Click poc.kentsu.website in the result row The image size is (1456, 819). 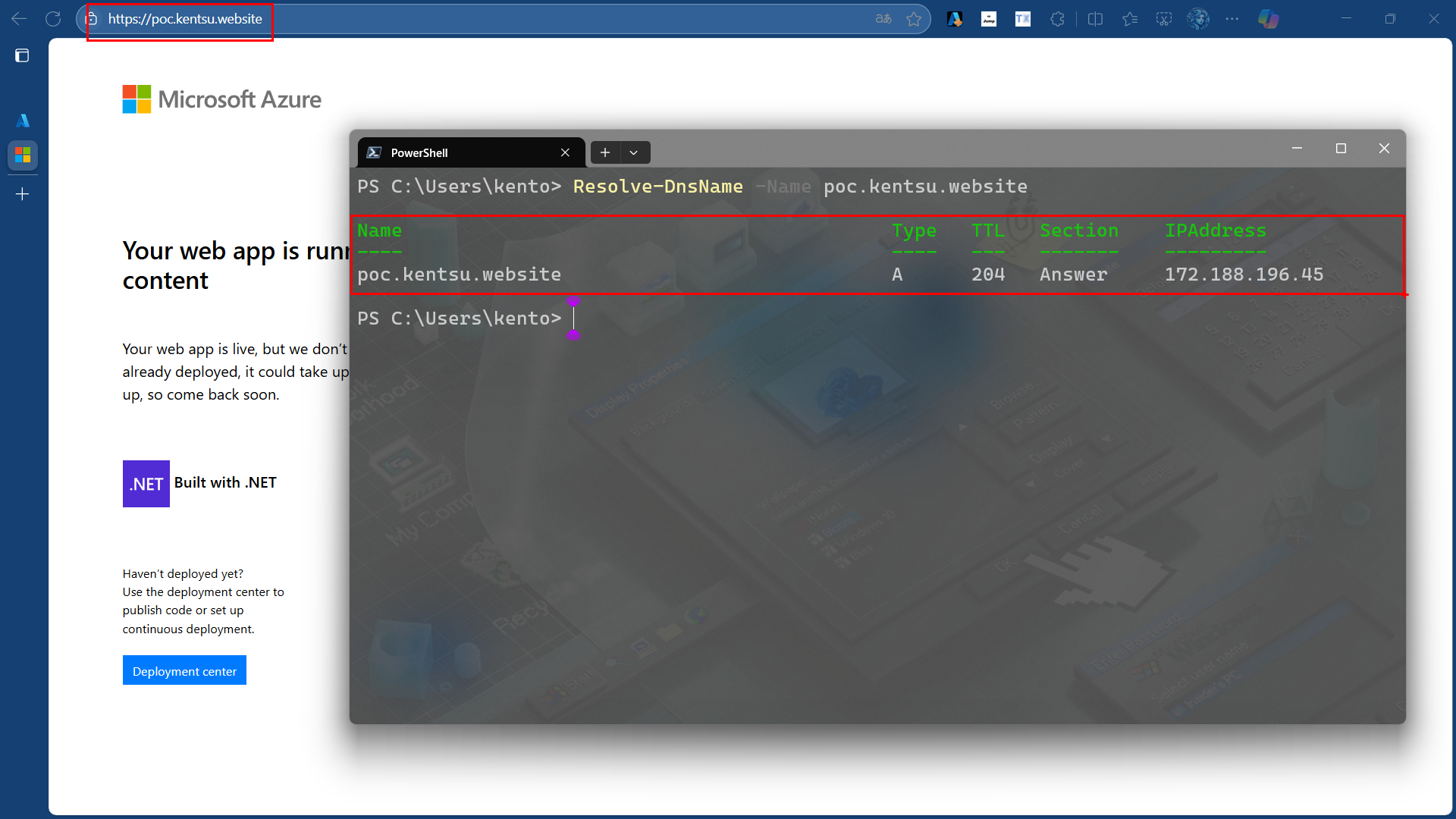460,275
